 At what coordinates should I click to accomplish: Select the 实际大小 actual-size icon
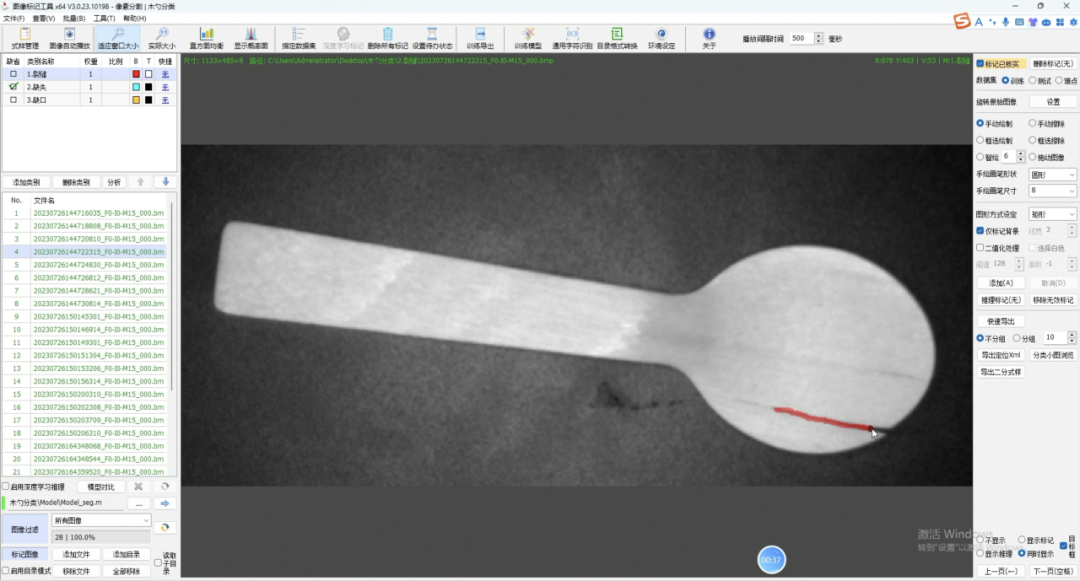coord(162,34)
